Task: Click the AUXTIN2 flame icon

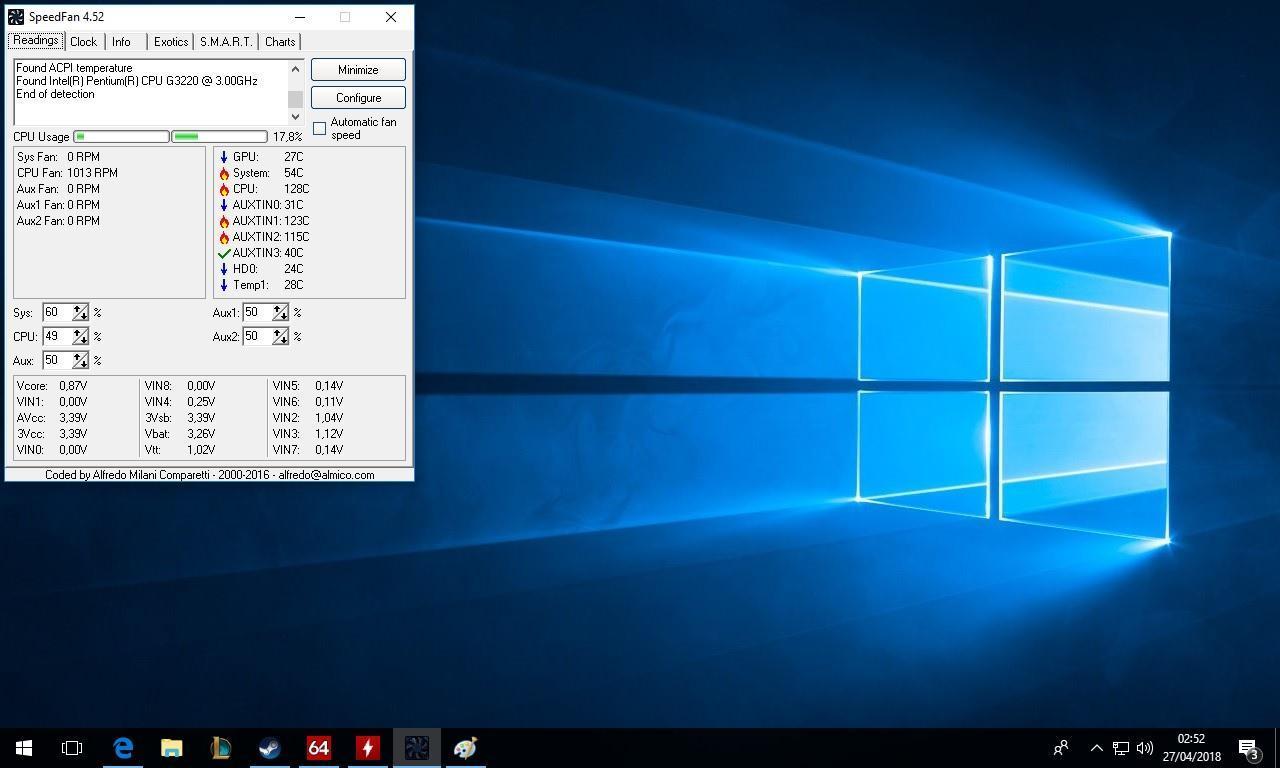Action: [x=224, y=237]
